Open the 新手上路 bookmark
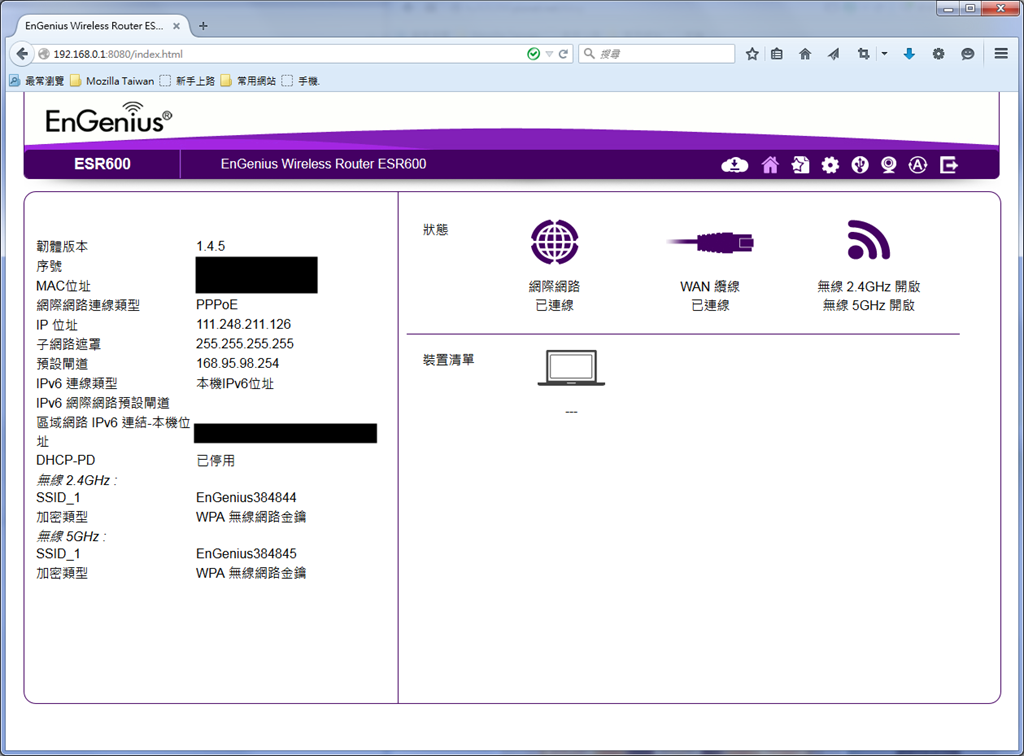Viewport: 1024px width, 756px height. pos(187,81)
